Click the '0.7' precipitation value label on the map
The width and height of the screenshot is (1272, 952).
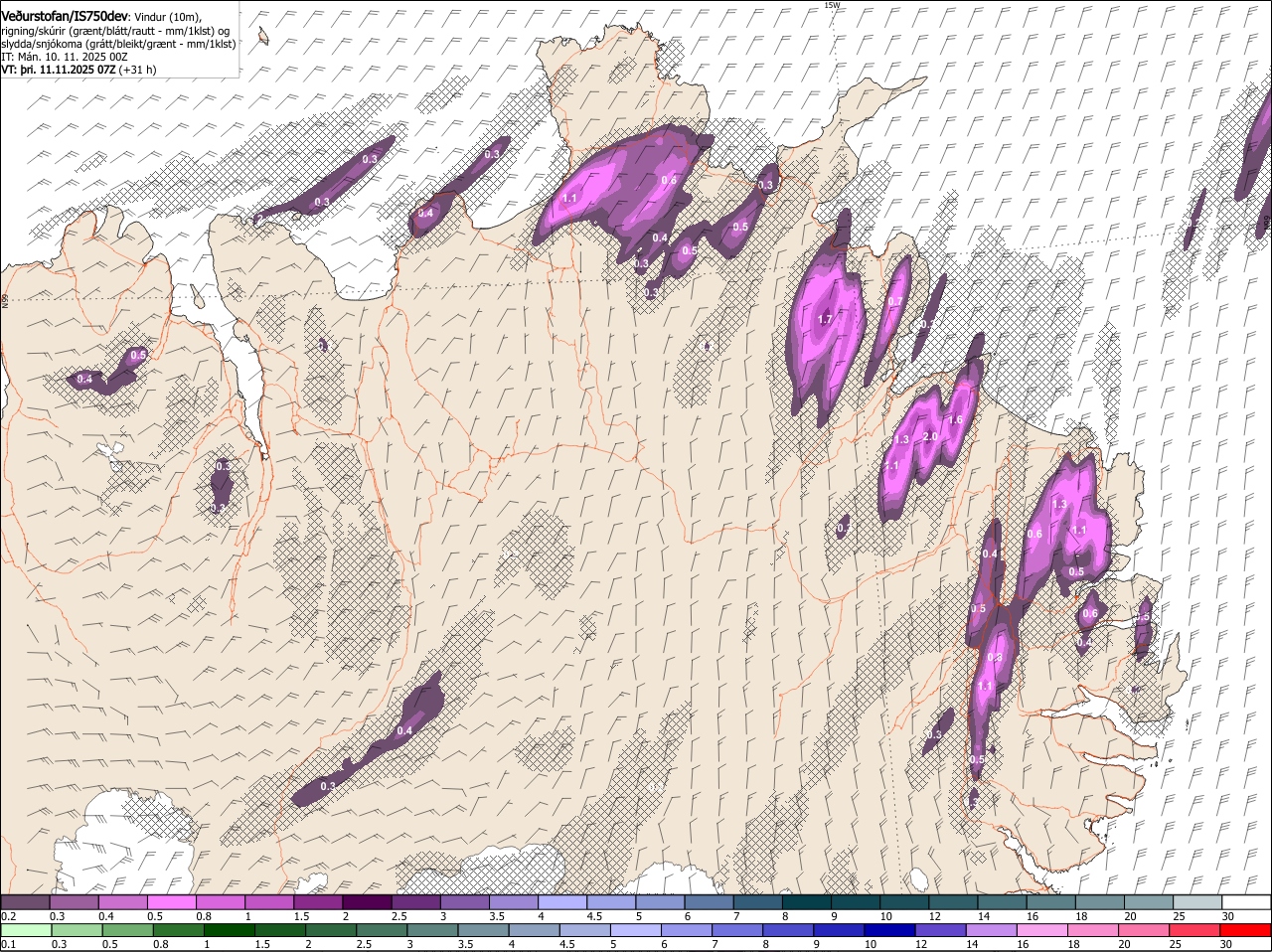[895, 302]
